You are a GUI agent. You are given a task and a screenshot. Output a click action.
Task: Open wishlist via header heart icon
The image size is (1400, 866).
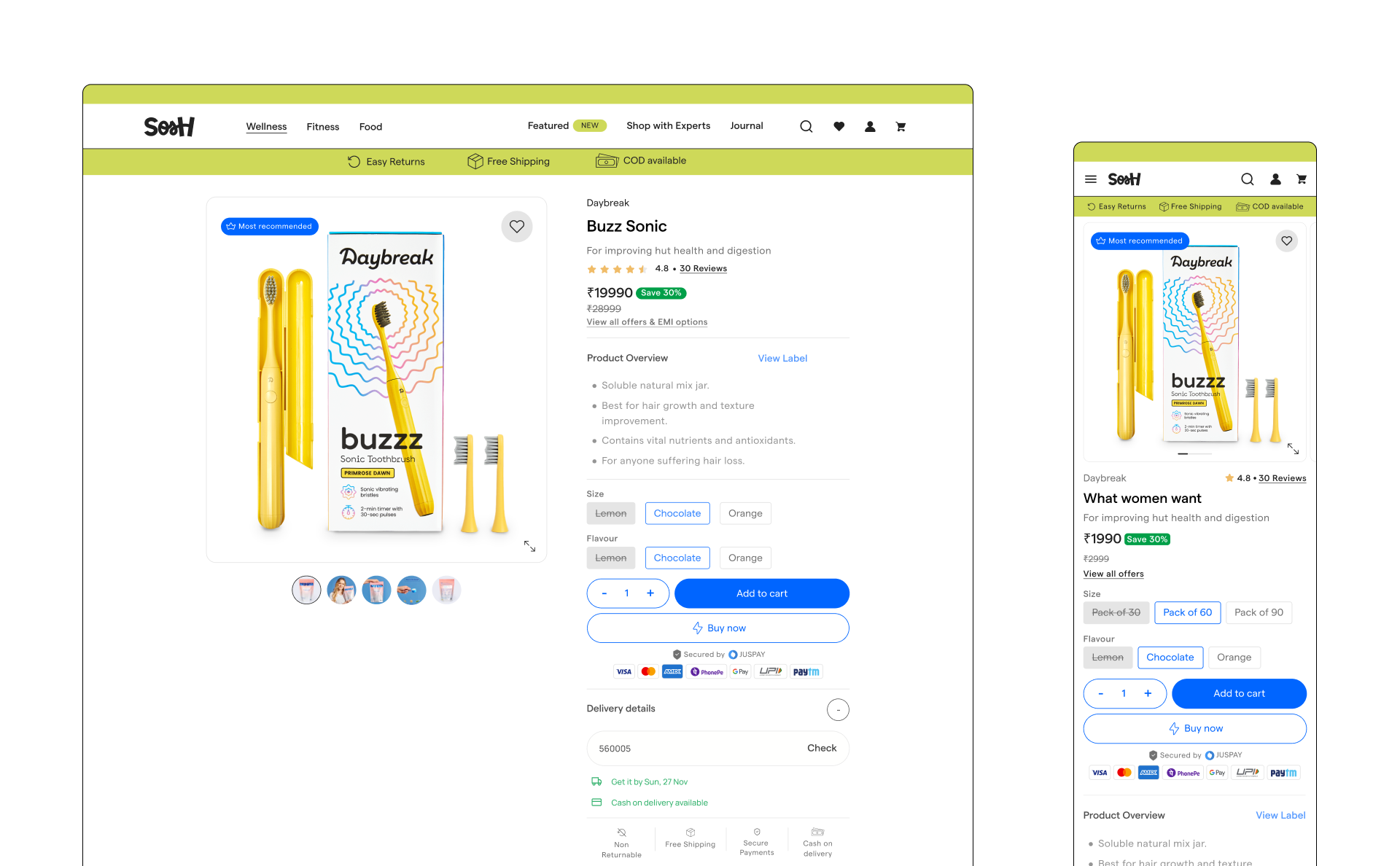[x=839, y=127]
